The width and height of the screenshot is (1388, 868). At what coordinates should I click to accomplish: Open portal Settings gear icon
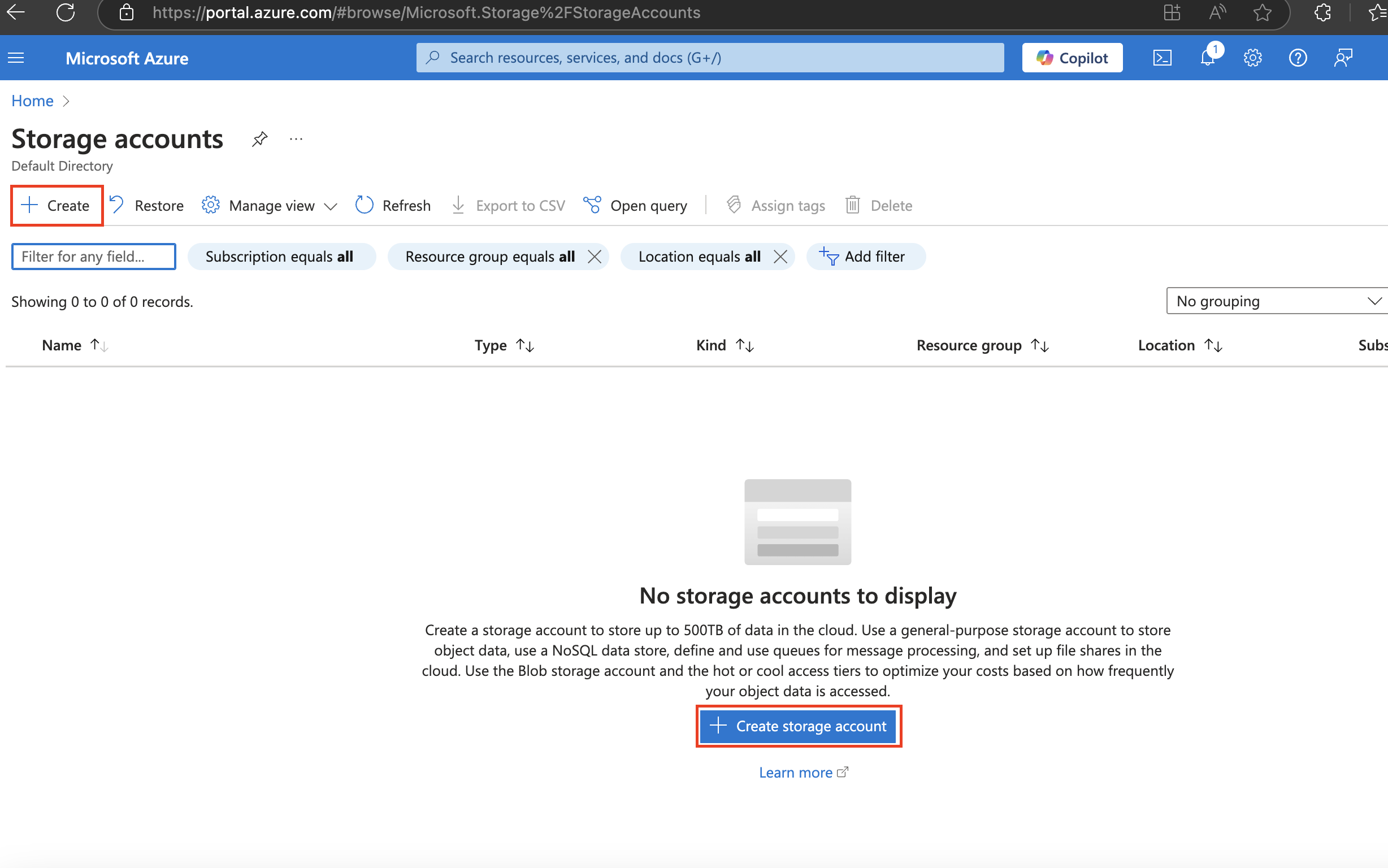[x=1252, y=58]
